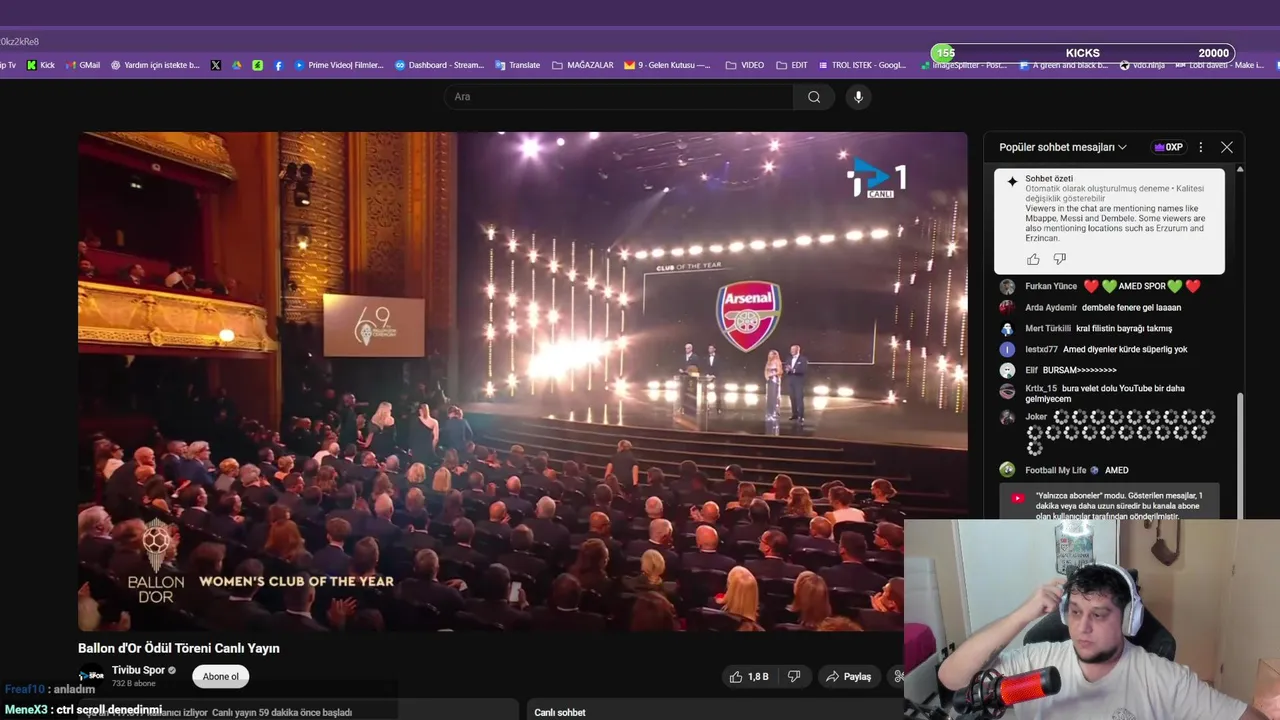Open the TROL ISTEK Google bookmark

tap(861, 65)
